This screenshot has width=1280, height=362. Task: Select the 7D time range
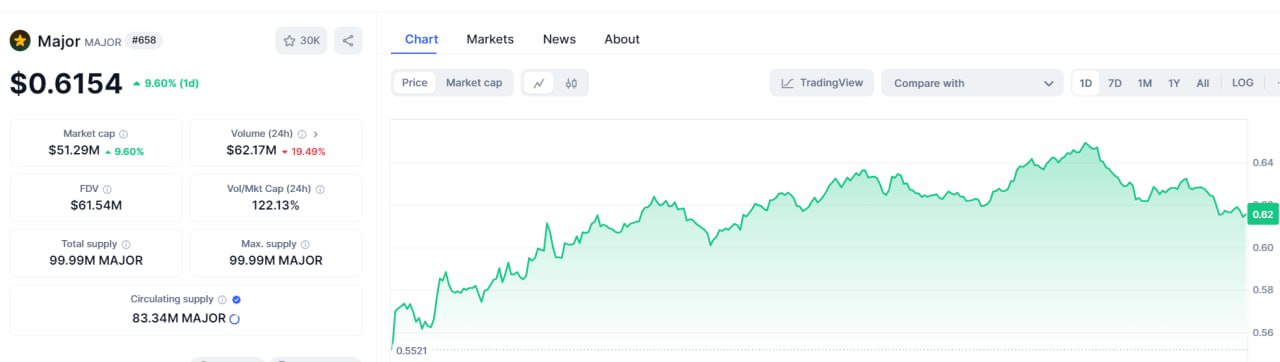(x=1114, y=83)
